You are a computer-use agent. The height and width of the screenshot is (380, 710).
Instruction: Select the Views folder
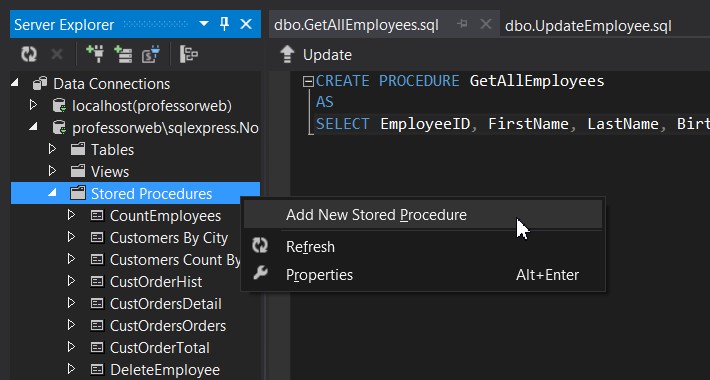tap(110, 172)
